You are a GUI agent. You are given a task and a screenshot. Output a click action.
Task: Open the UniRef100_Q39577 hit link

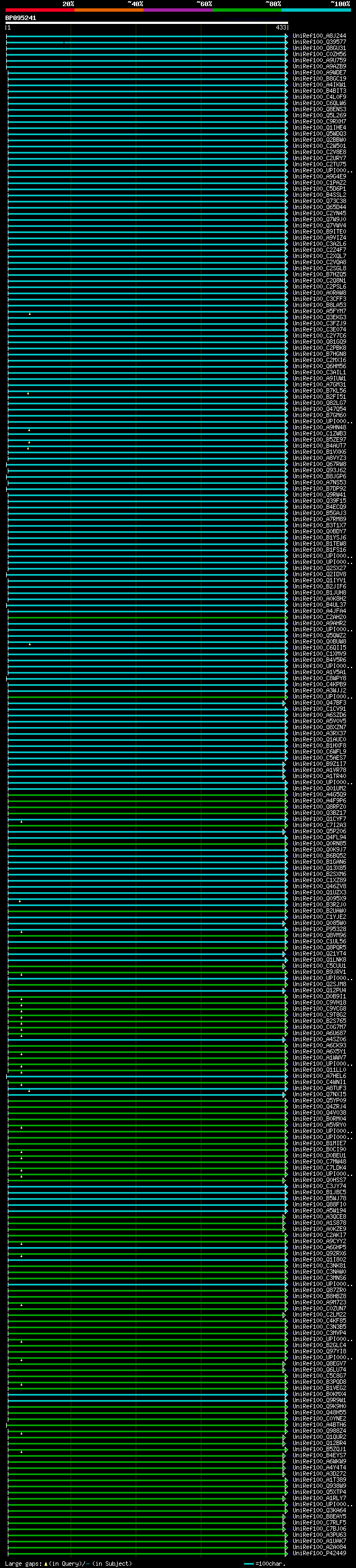click(319, 42)
